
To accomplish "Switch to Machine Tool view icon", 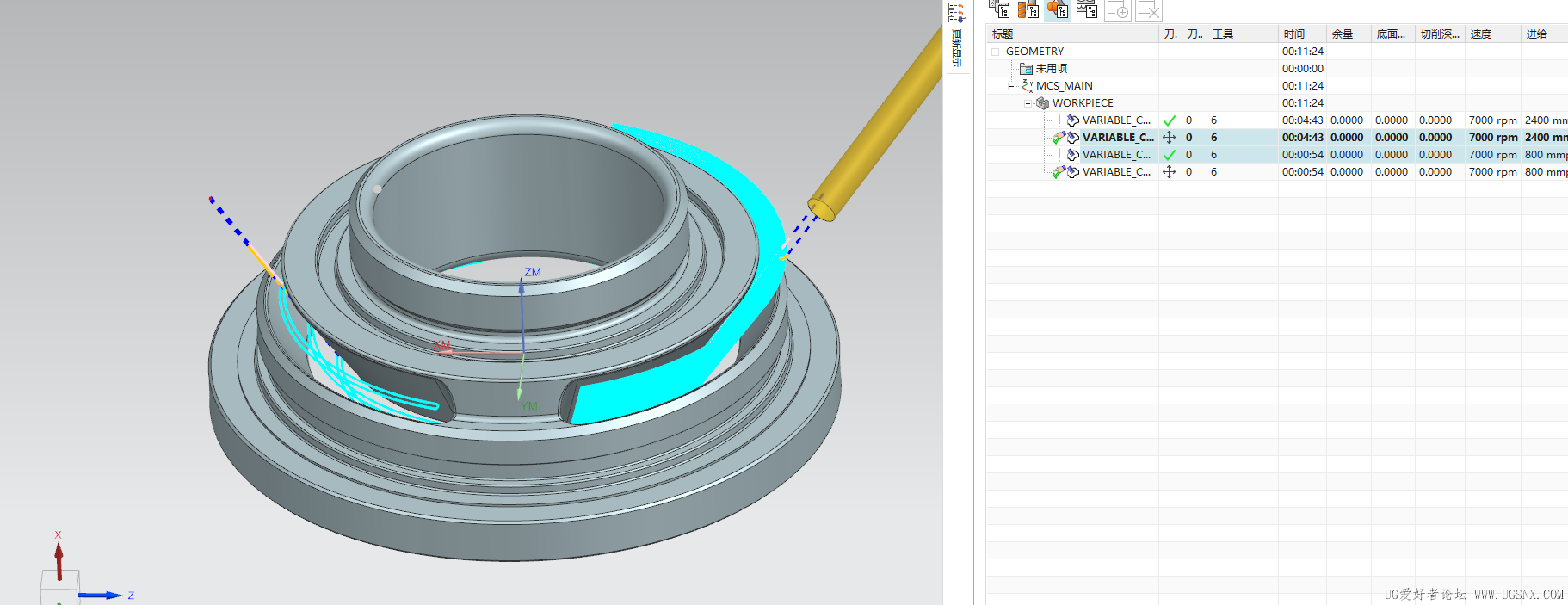I will pos(1028,9).
